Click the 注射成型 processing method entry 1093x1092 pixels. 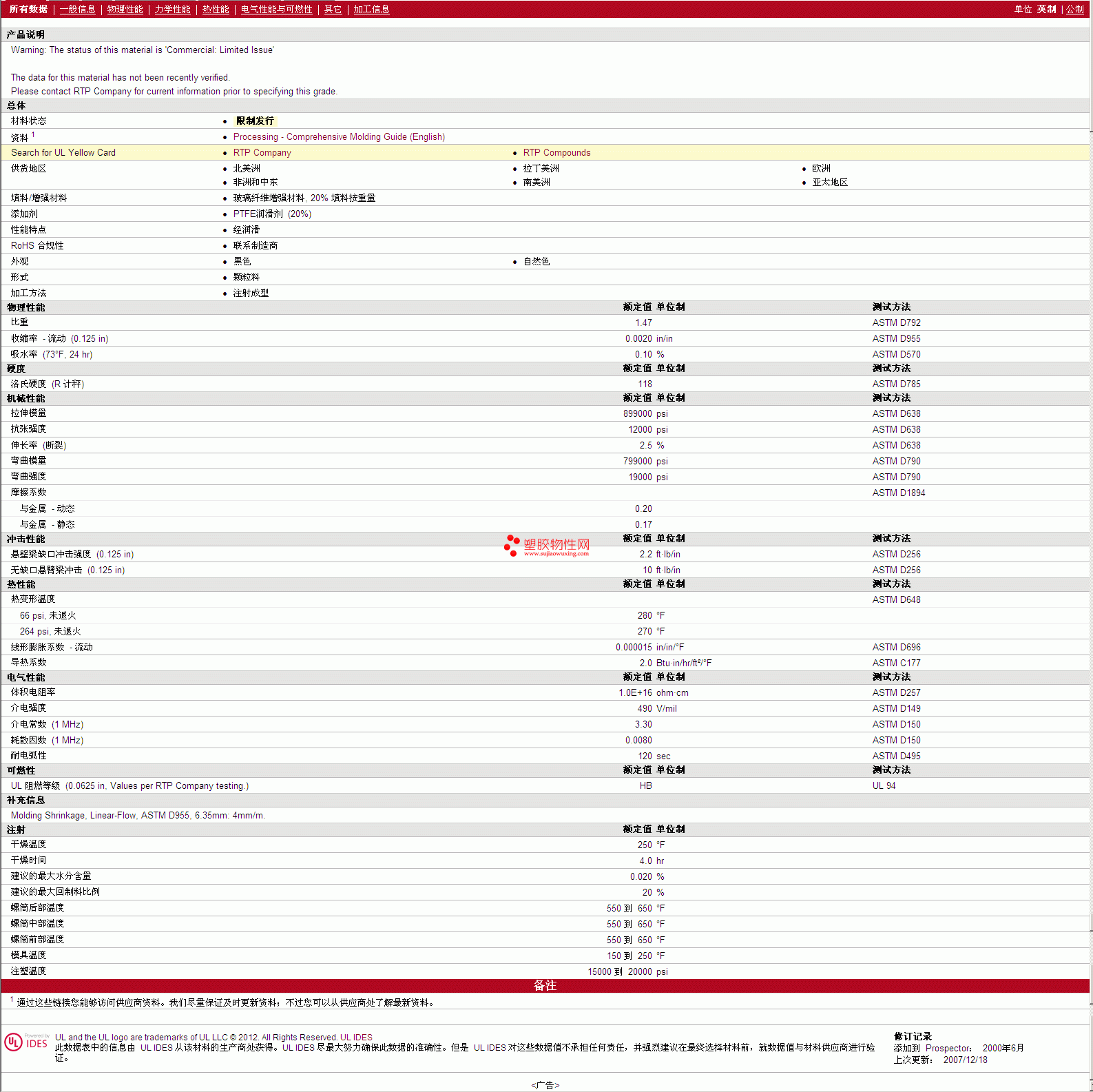coord(251,293)
